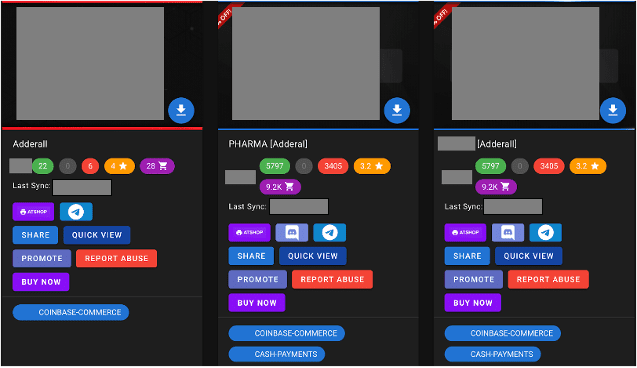This screenshot has width=637, height=368.
Task: Select the COINBASE-COMMERCE chip under the Adderall listing
Action: point(71,312)
